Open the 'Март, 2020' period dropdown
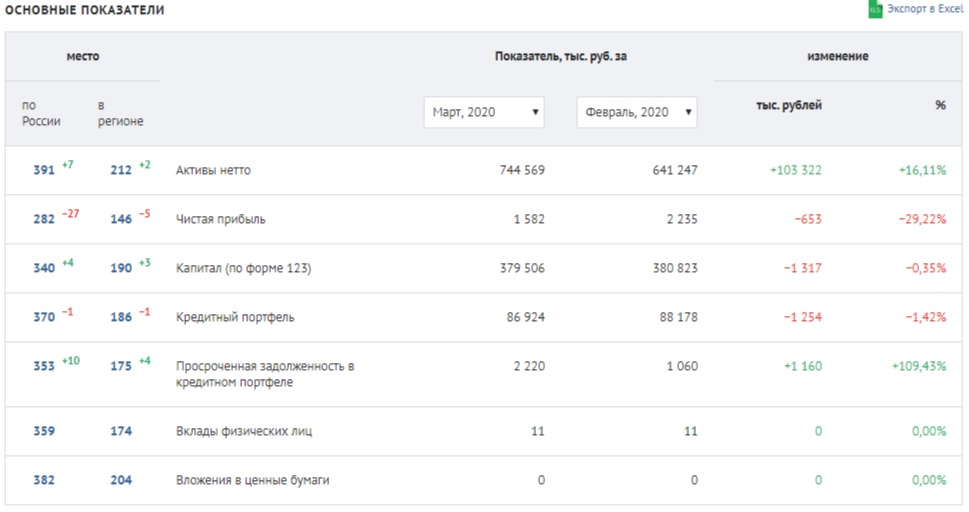This screenshot has width=969, height=512. (x=484, y=113)
